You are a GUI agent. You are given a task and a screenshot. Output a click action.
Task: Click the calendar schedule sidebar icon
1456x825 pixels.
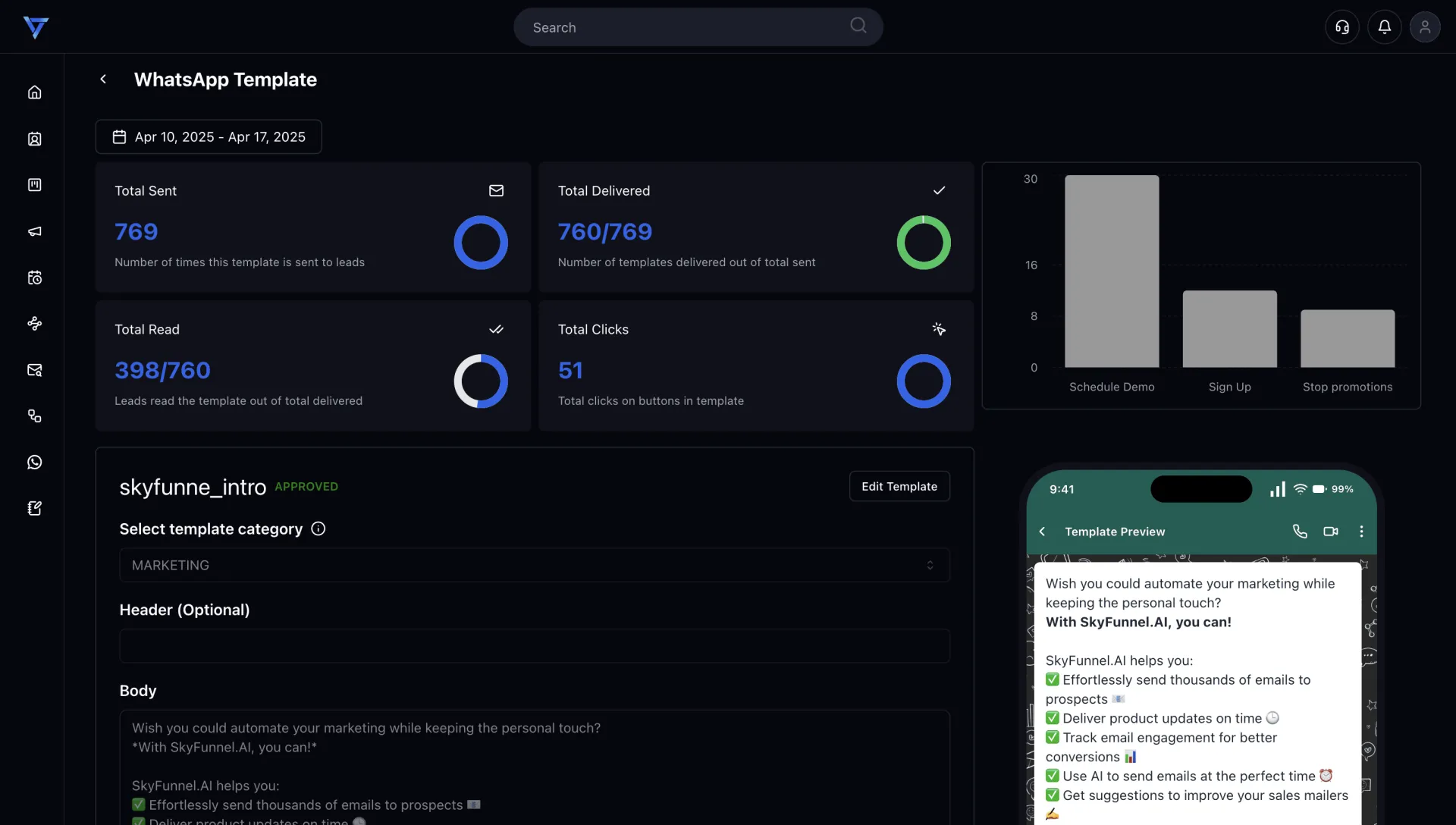pyautogui.click(x=35, y=278)
